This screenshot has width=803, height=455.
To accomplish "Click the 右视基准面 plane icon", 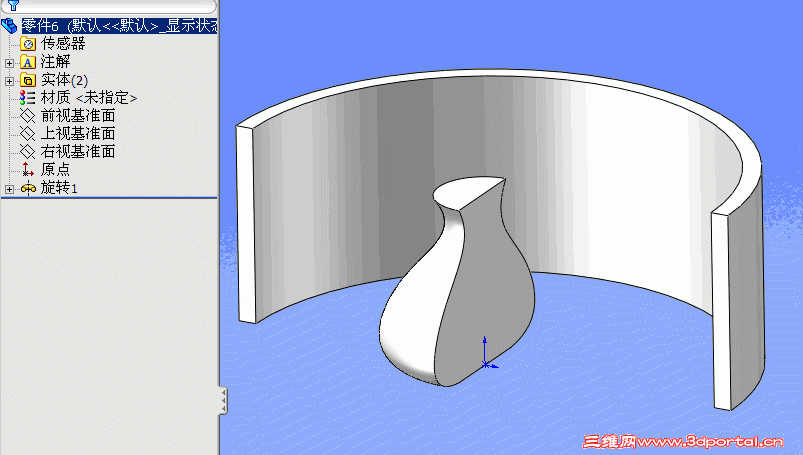I will (x=28, y=152).
